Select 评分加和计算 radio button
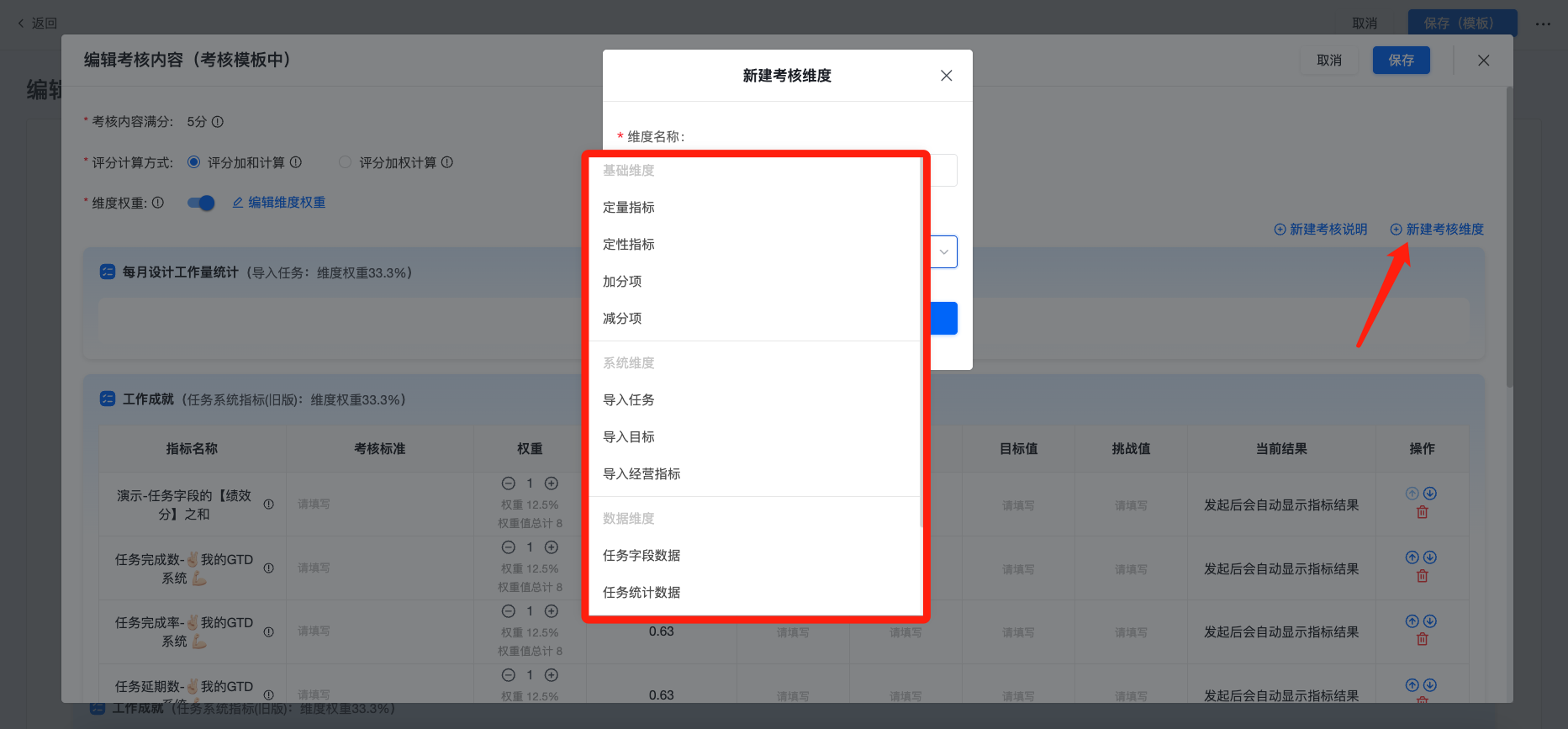 (193, 162)
